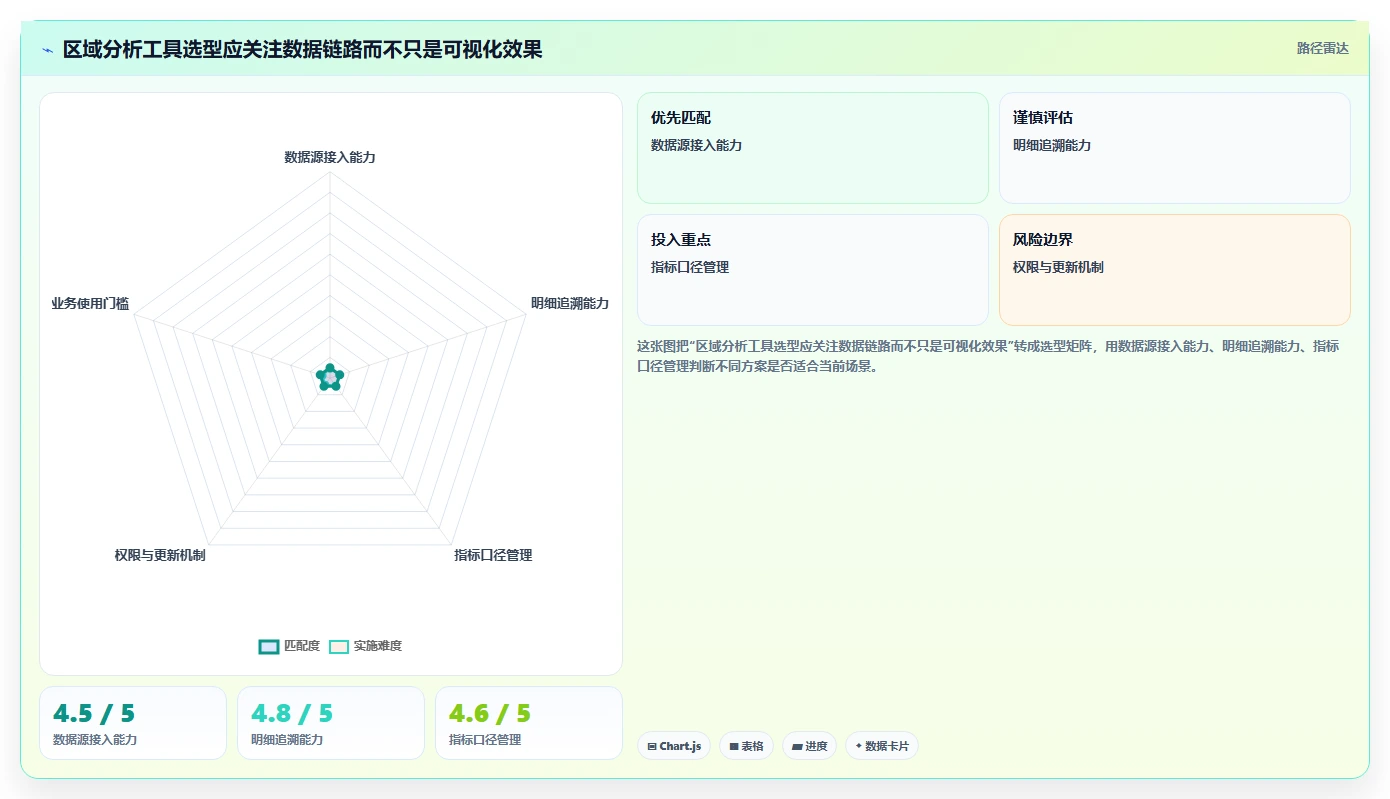
Task: Click the Chart.js tag chip
Action: point(673,746)
